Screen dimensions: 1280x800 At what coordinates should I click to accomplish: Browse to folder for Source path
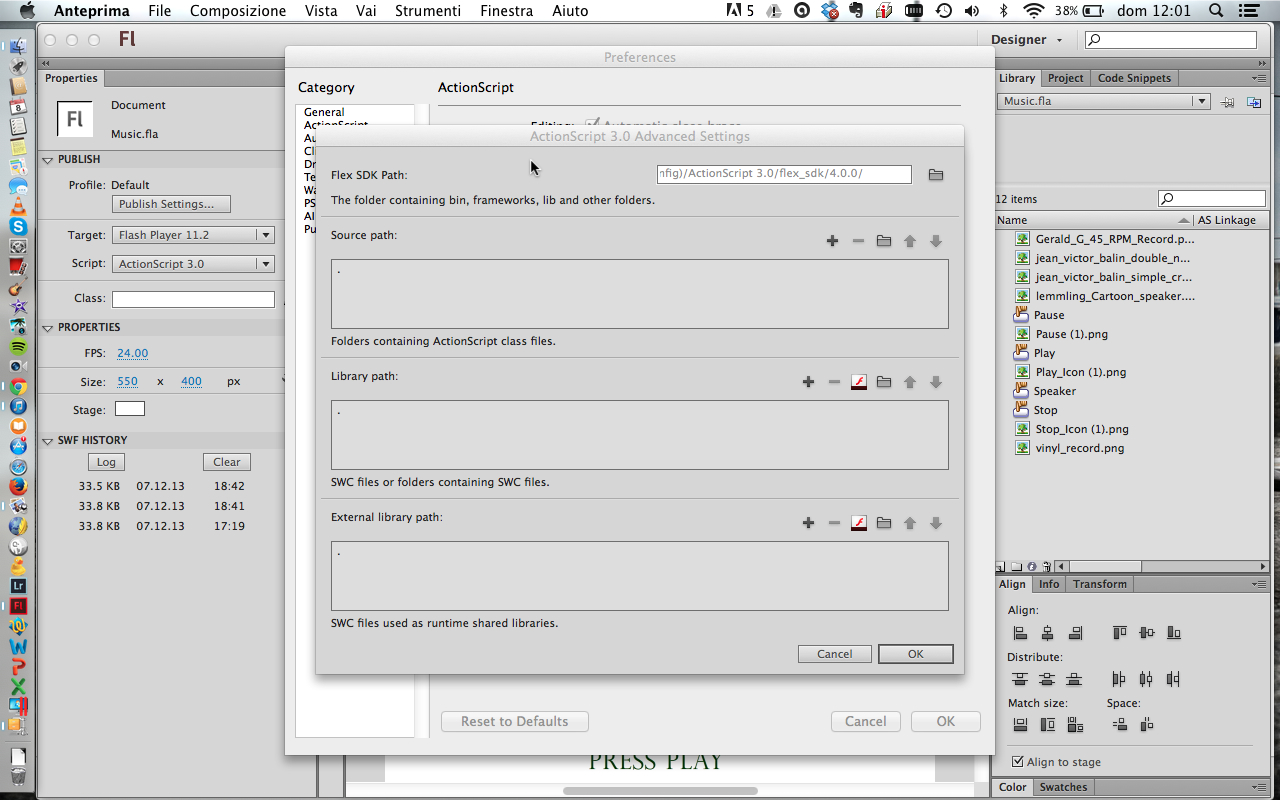click(884, 241)
